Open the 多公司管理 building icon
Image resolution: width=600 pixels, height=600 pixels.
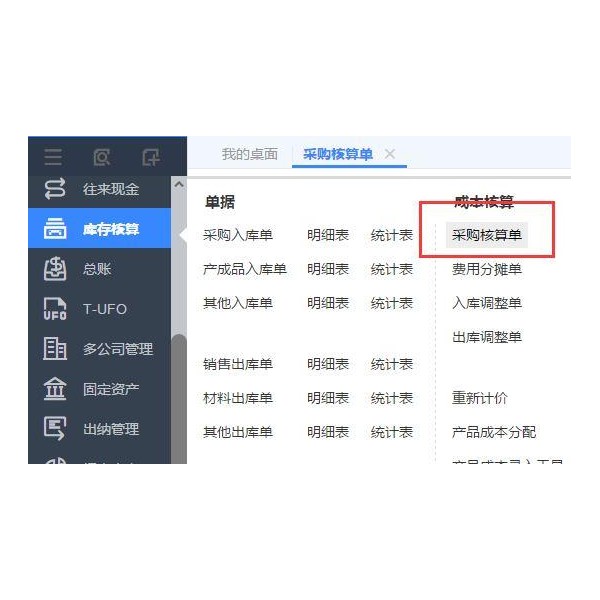click(55, 349)
